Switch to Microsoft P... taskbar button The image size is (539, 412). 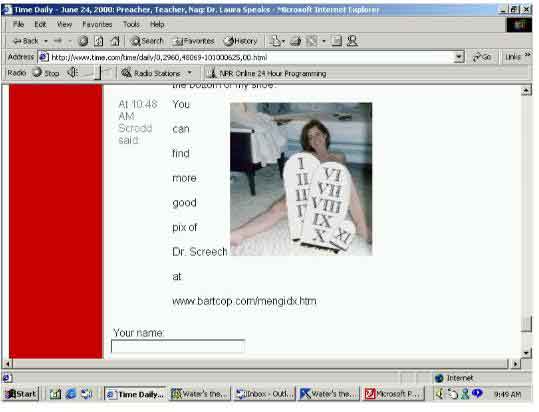click(393, 394)
